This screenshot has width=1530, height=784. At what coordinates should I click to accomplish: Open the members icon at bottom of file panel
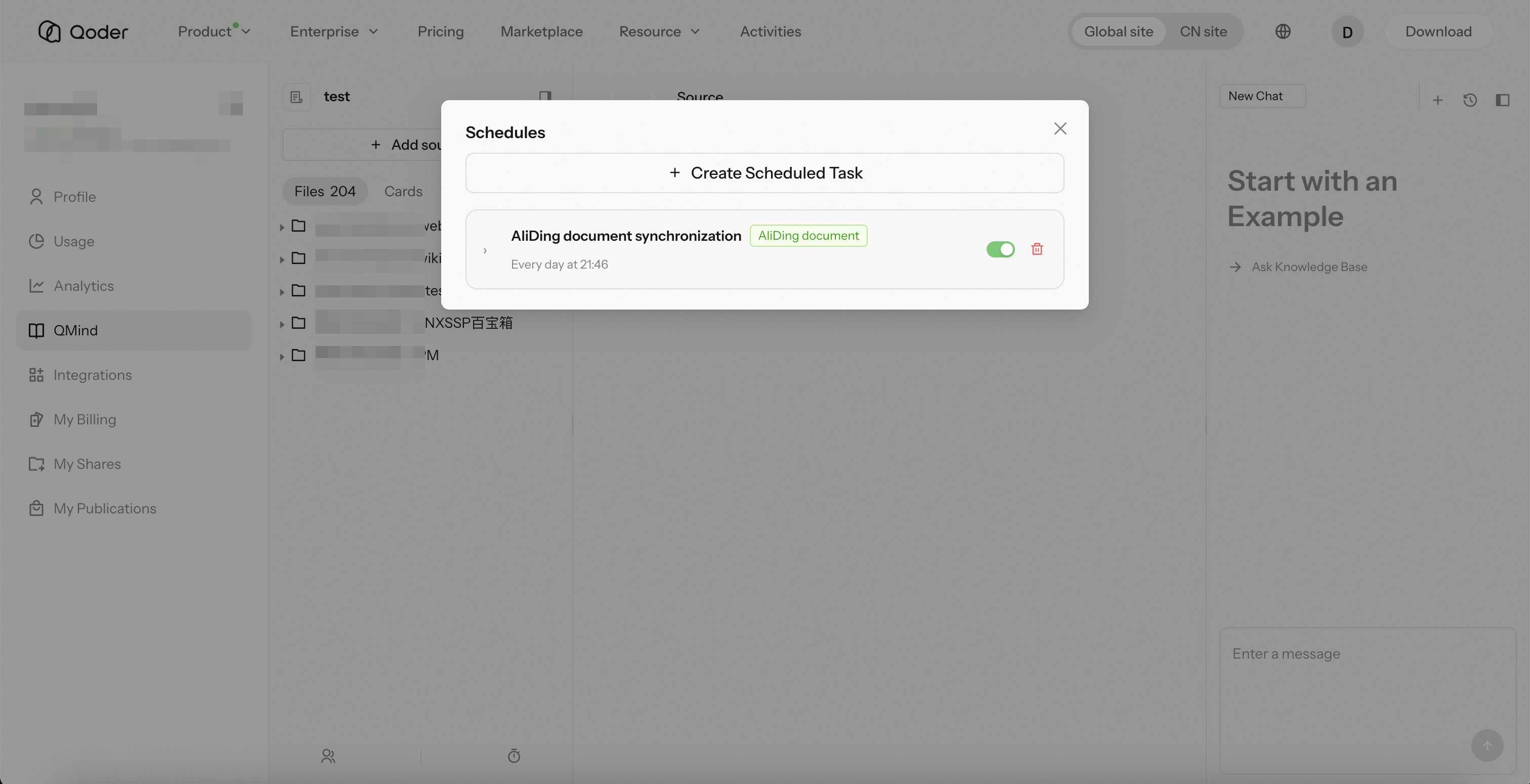(x=328, y=756)
